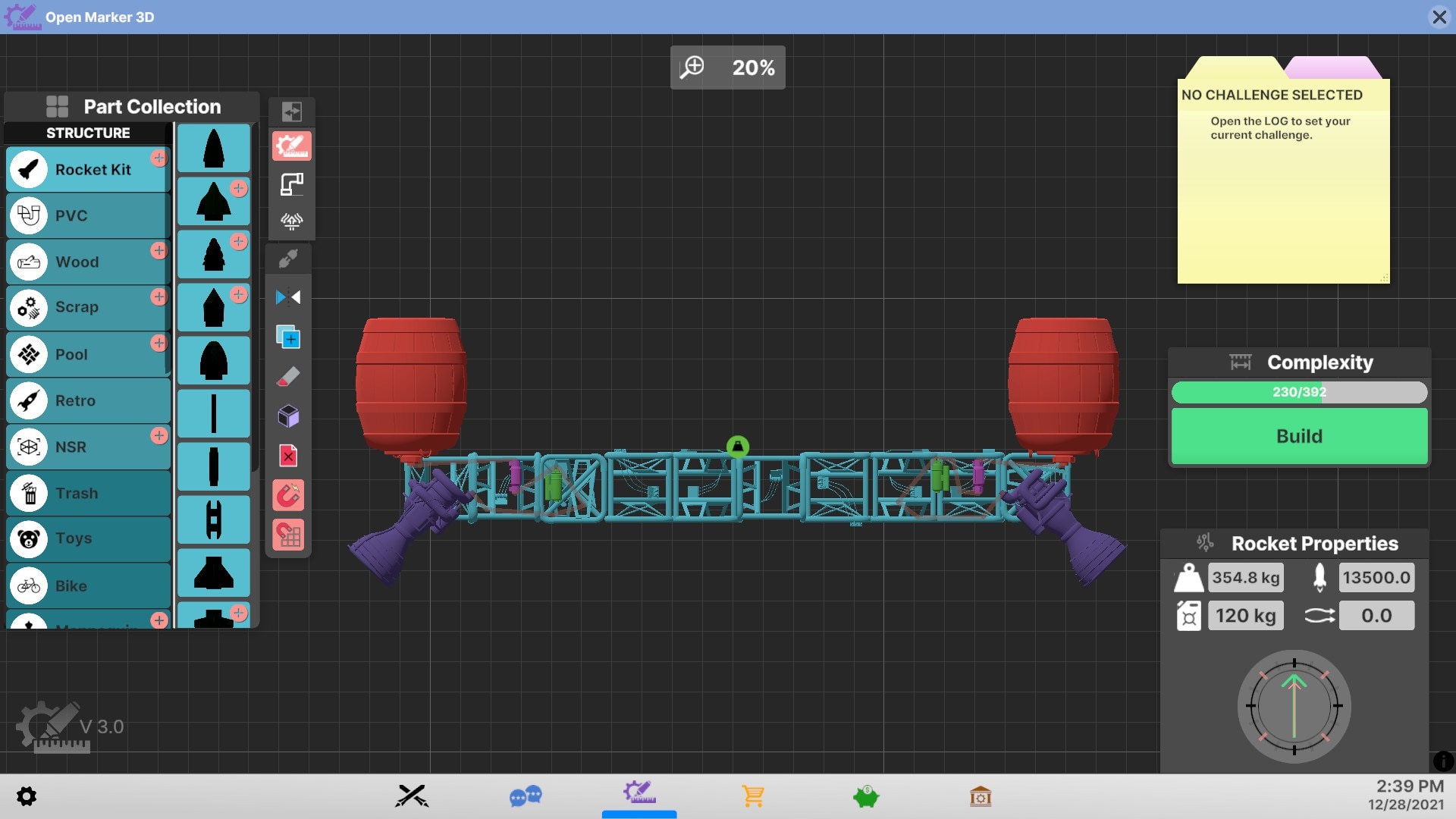Click the delete document red X icon
1456x819 pixels.
tap(288, 455)
